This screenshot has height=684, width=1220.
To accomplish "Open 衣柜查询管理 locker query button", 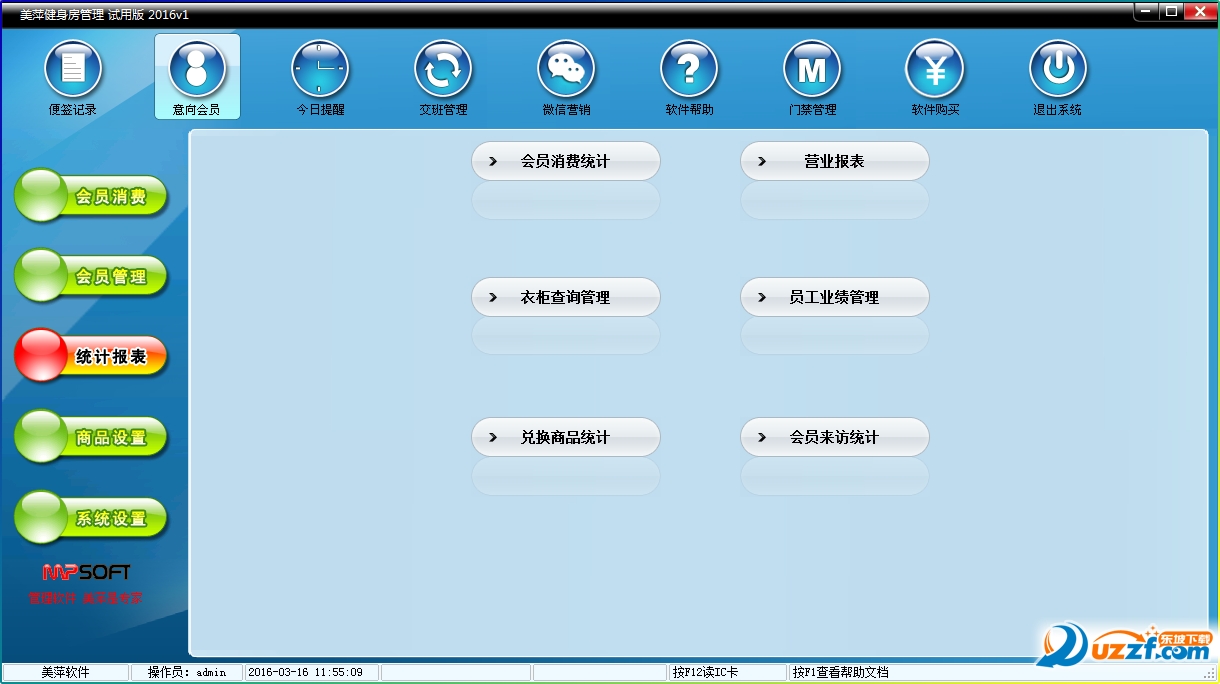I will coord(566,297).
